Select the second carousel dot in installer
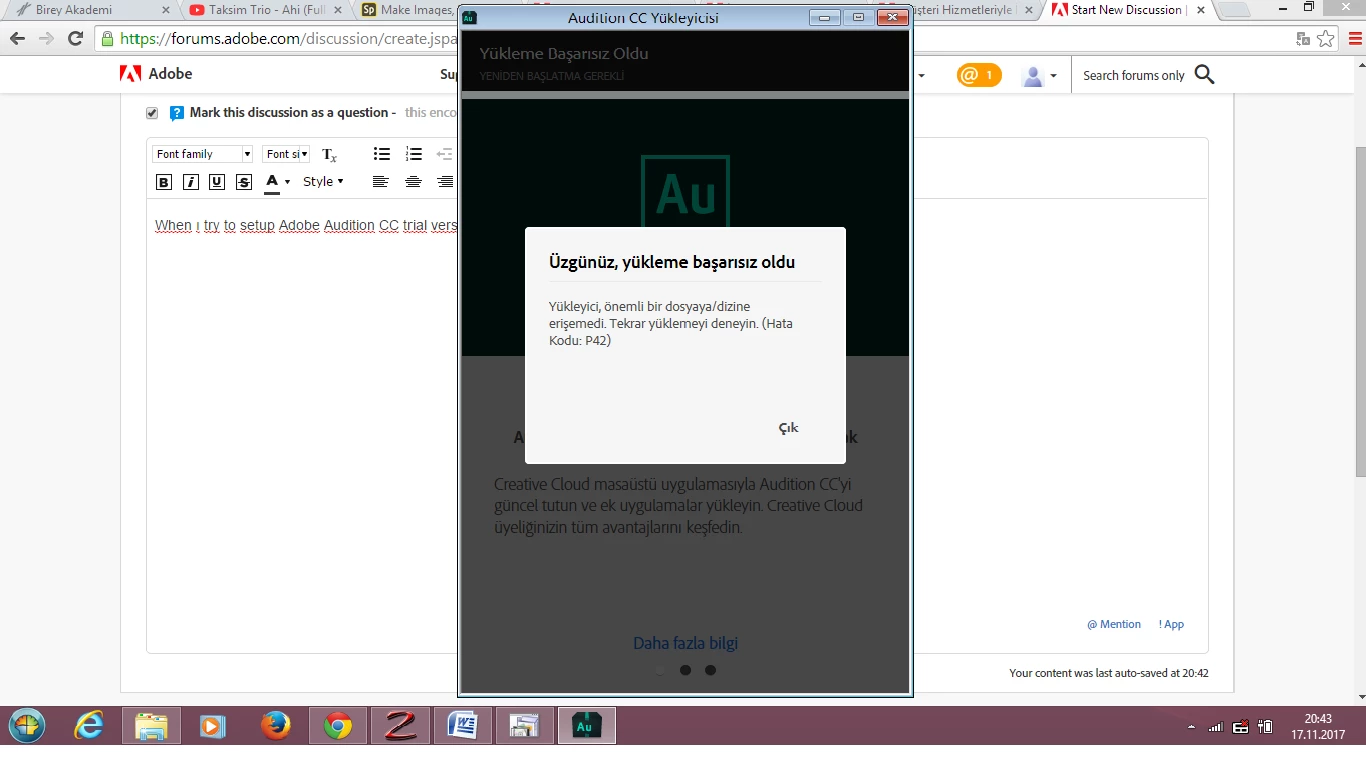Image resolution: width=1366 pixels, height=768 pixels. (685, 670)
